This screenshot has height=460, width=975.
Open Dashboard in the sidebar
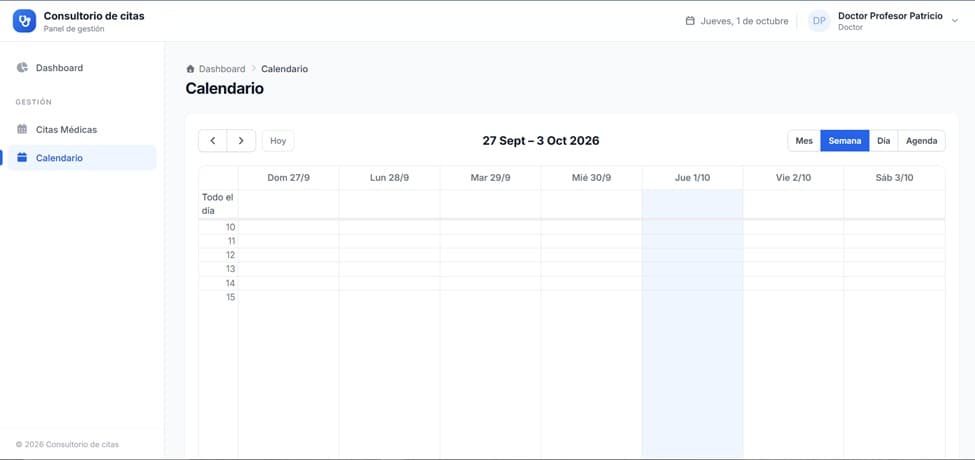click(81, 68)
